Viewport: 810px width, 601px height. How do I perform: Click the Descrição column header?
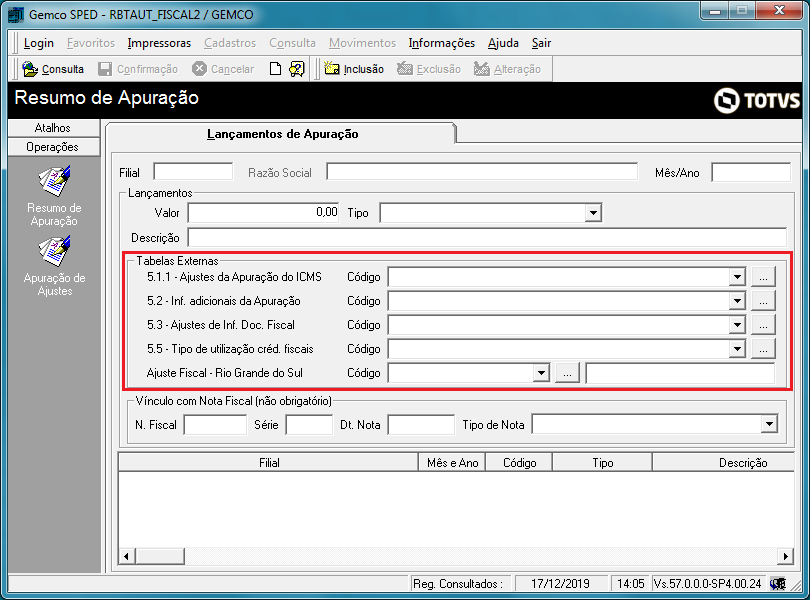point(723,463)
